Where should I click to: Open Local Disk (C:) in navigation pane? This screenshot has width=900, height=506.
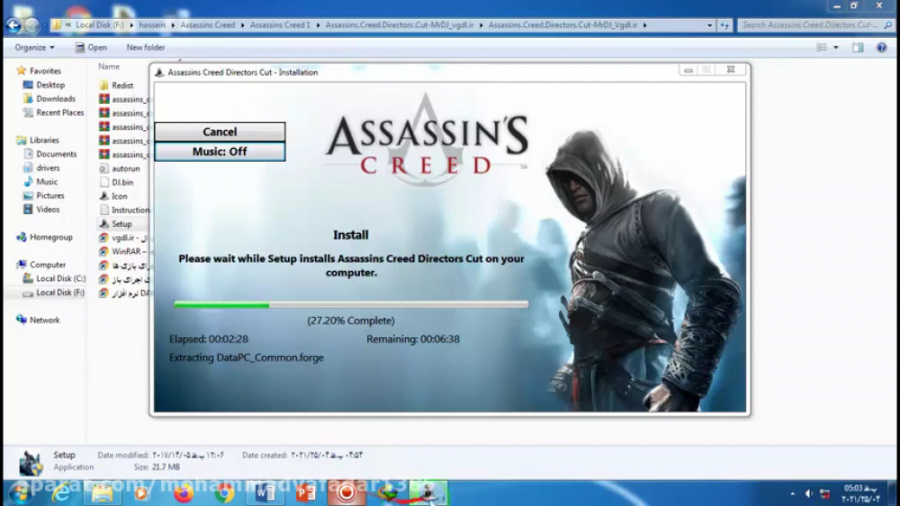click(x=60, y=279)
